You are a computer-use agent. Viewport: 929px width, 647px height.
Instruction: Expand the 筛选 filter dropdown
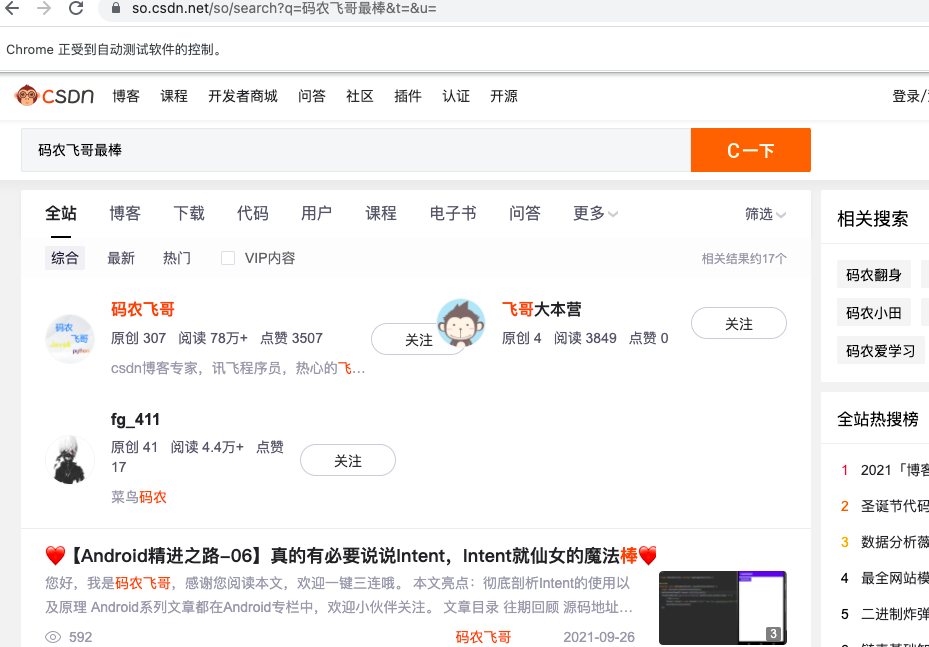coord(765,213)
